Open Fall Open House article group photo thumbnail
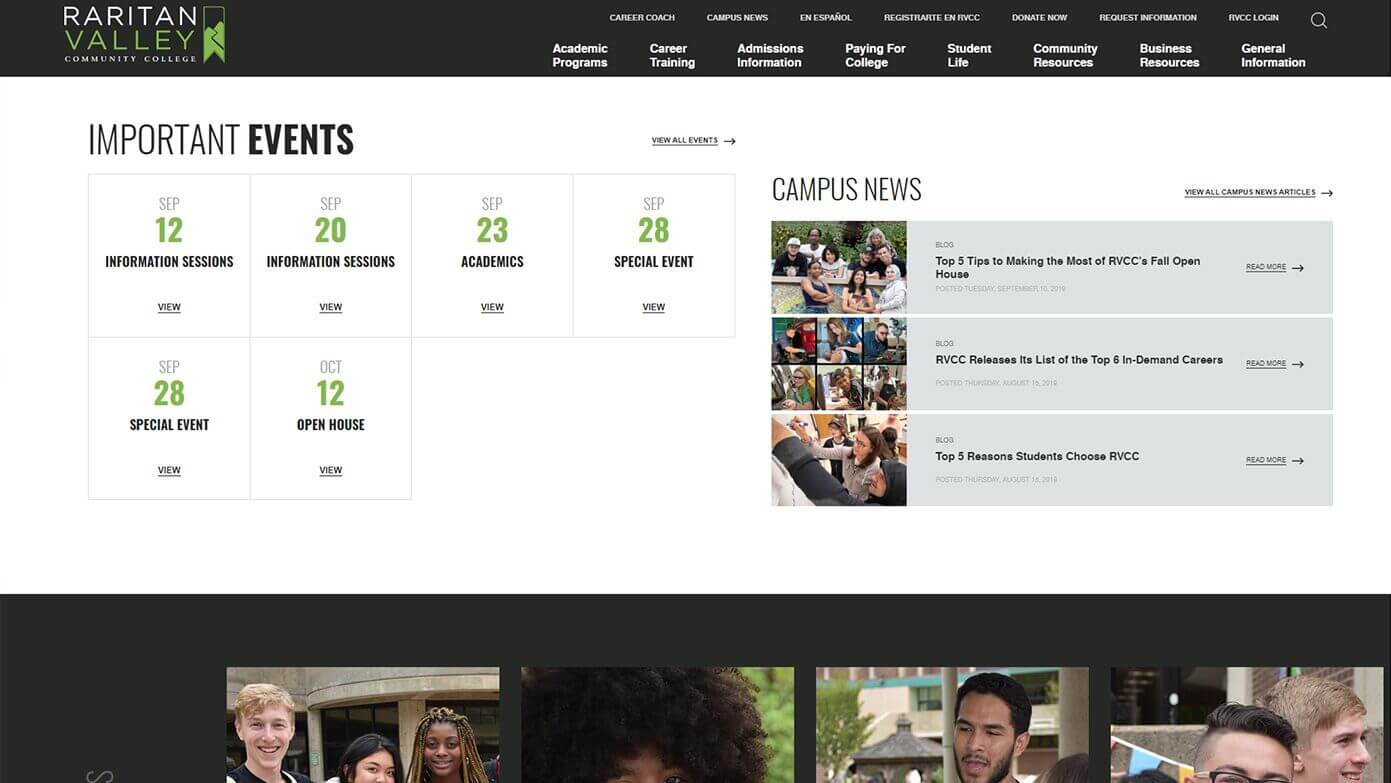The width and height of the screenshot is (1391, 783). click(839, 267)
